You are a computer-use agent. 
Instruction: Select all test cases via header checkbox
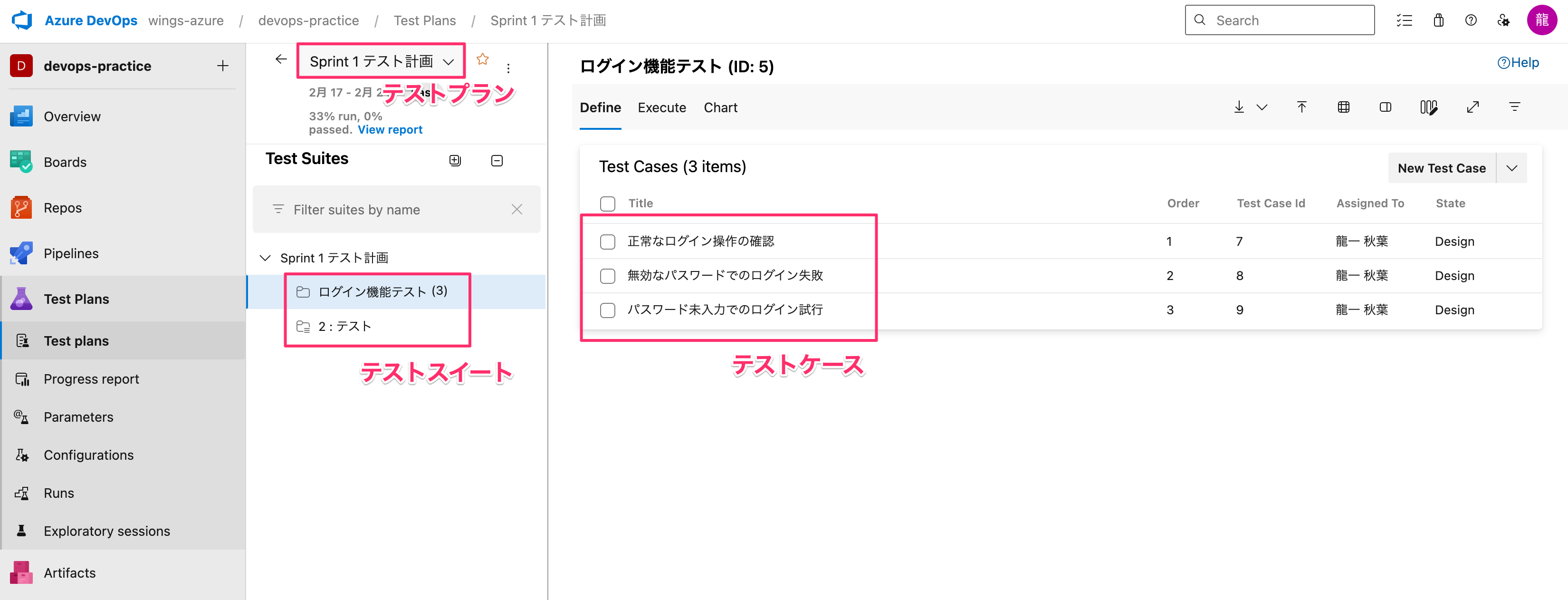(x=607, y=203)
